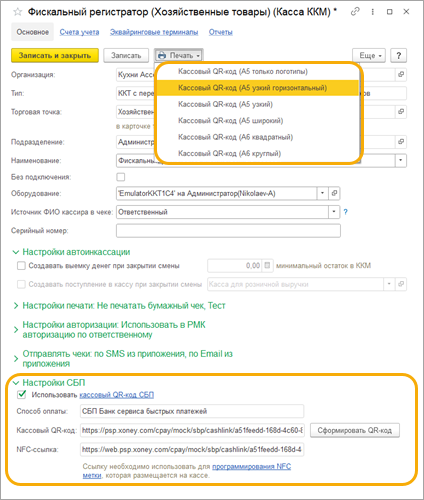Toggle the Без подключения checkbox
This screenshot has width=424, height=500.
coord(121,177)
